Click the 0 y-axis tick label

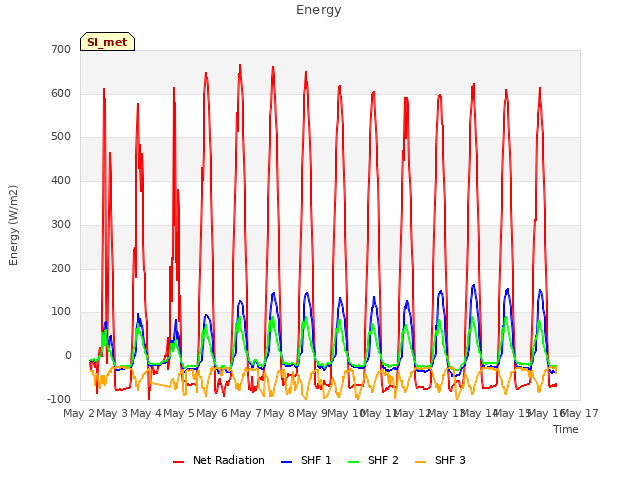[68, 356]
